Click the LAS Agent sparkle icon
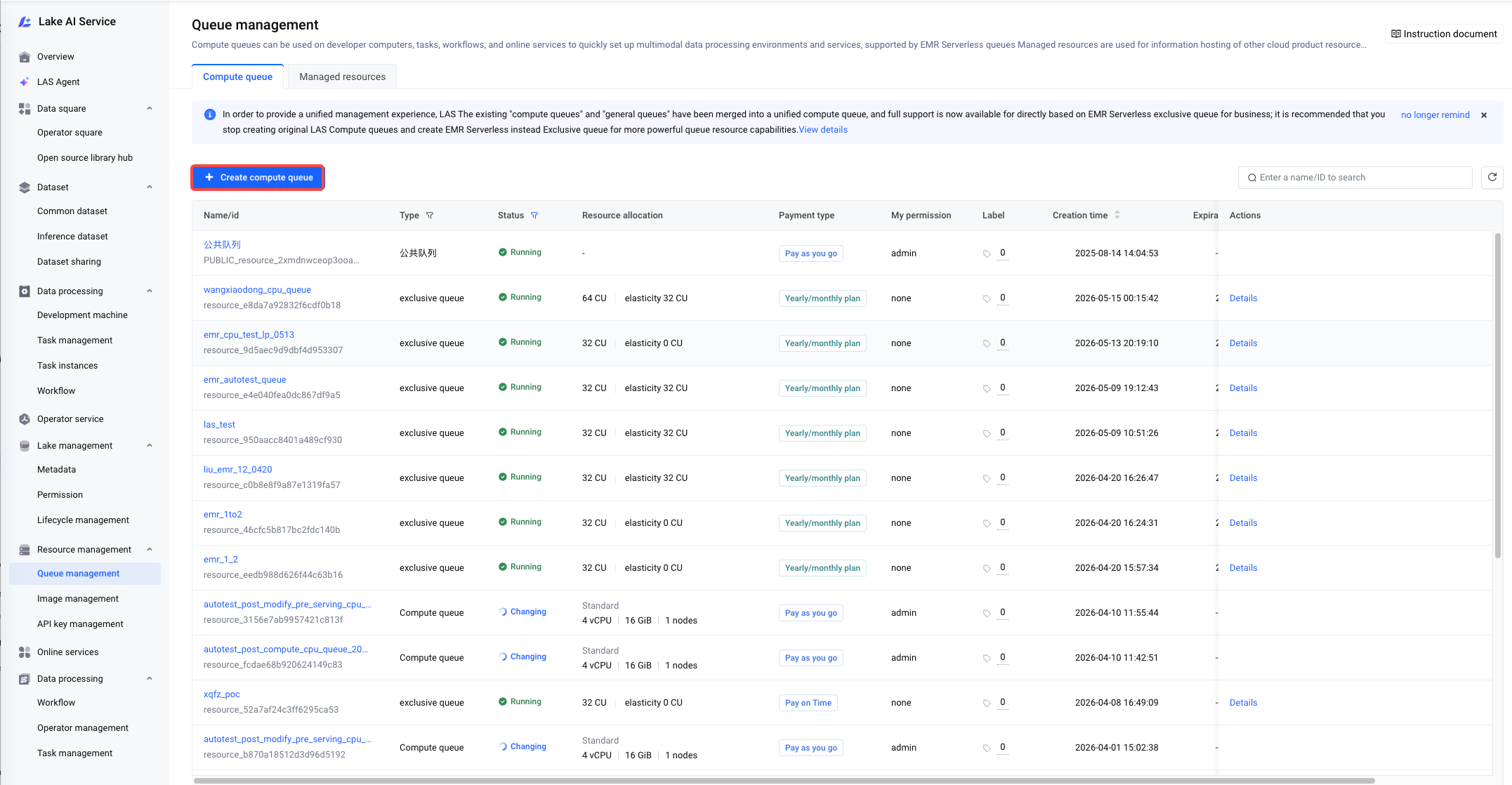 pyautogui.click(x=25, y=82)
